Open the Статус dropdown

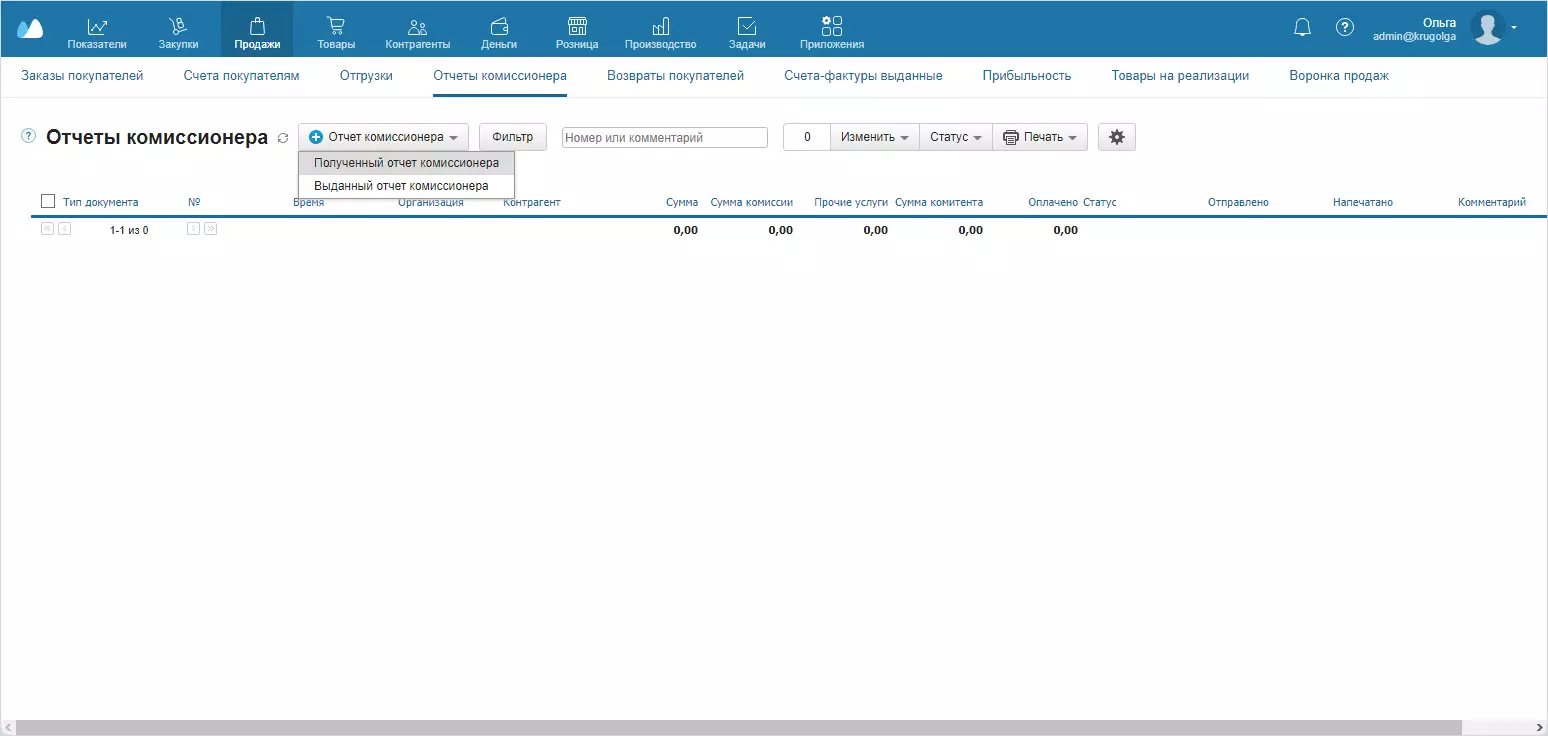(956, 137)
